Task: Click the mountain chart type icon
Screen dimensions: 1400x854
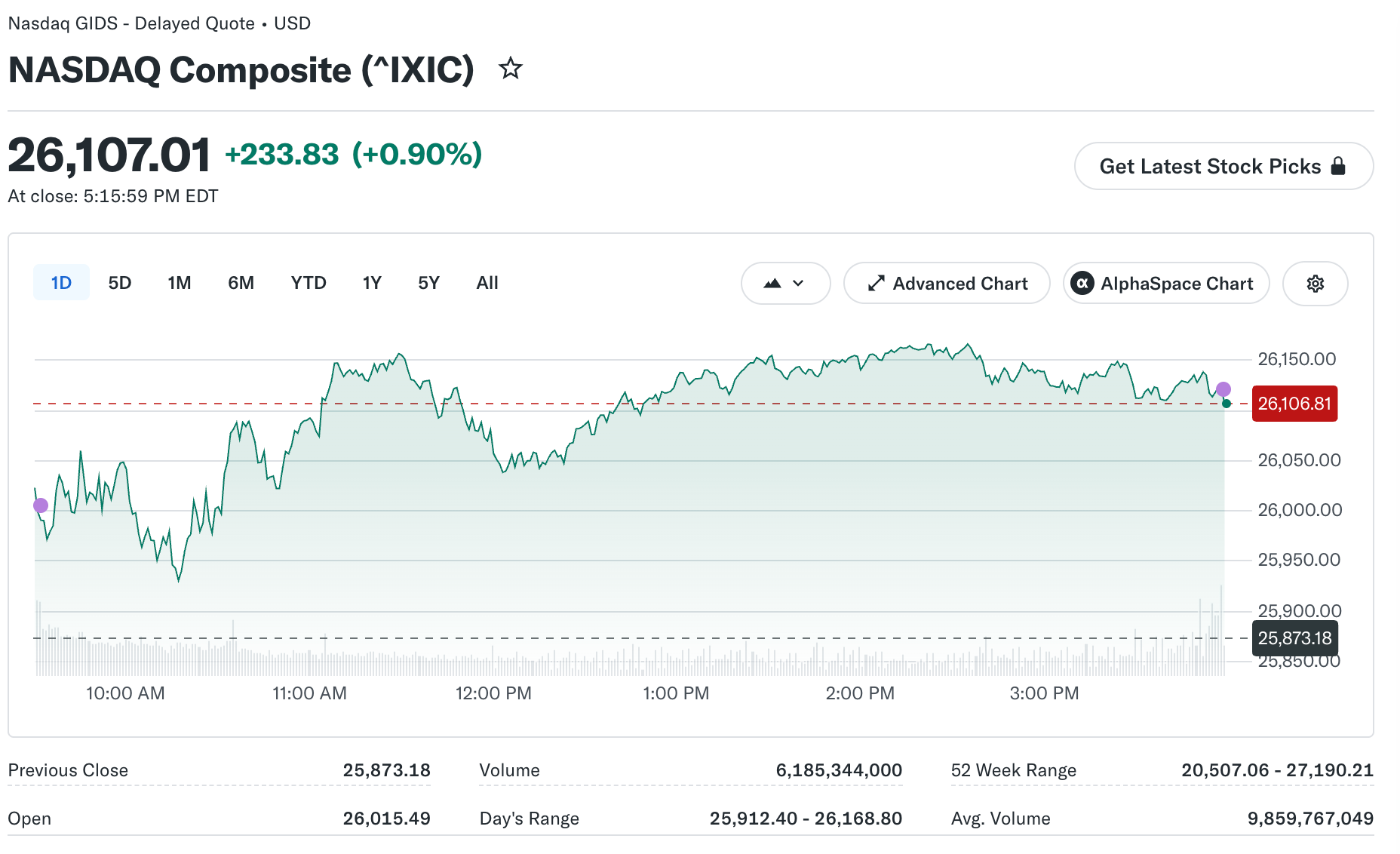Action: pos(772,284)
